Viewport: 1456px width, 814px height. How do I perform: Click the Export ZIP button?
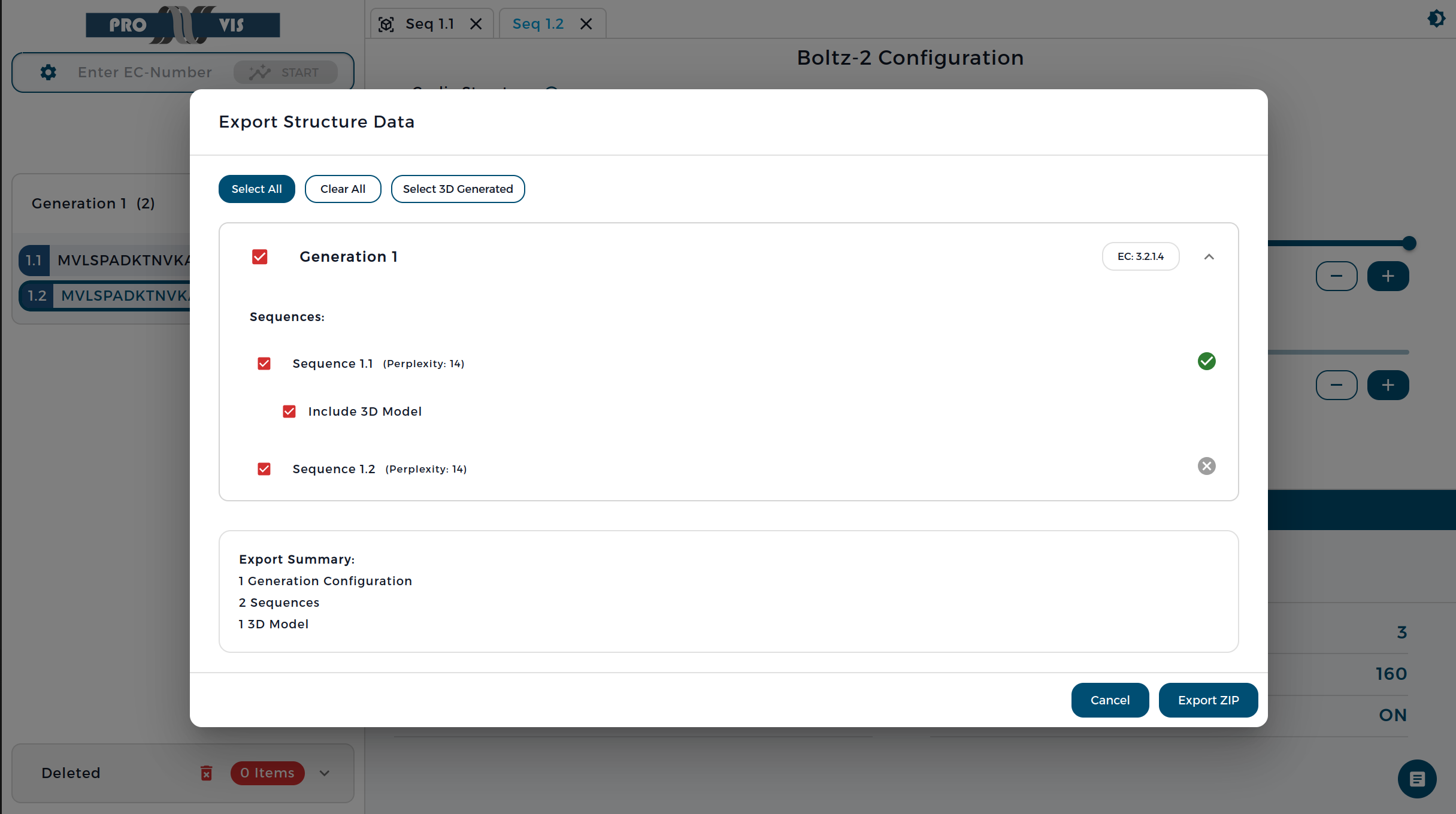pyautogui.click(x=1208, y=700)
